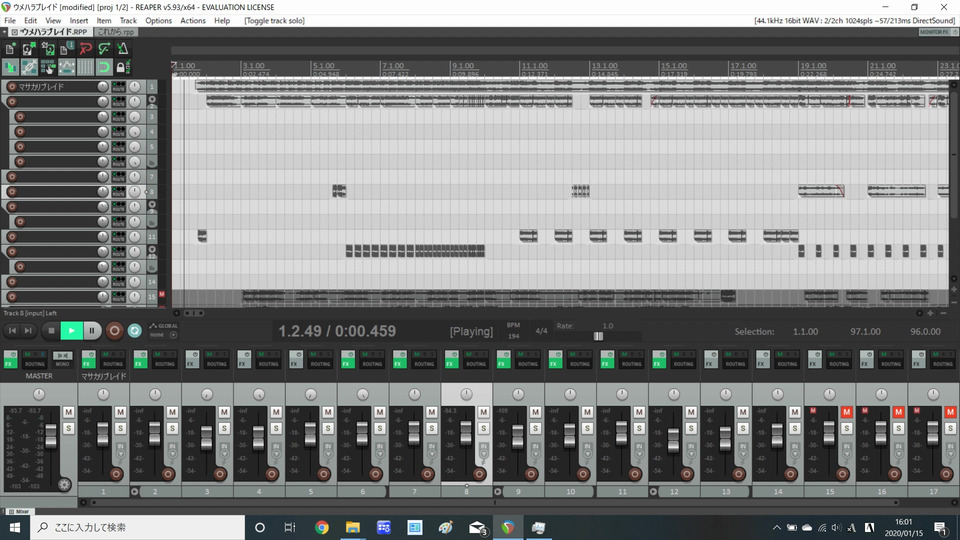Click the mixer channel 8 volume fader

pos(466,433)
